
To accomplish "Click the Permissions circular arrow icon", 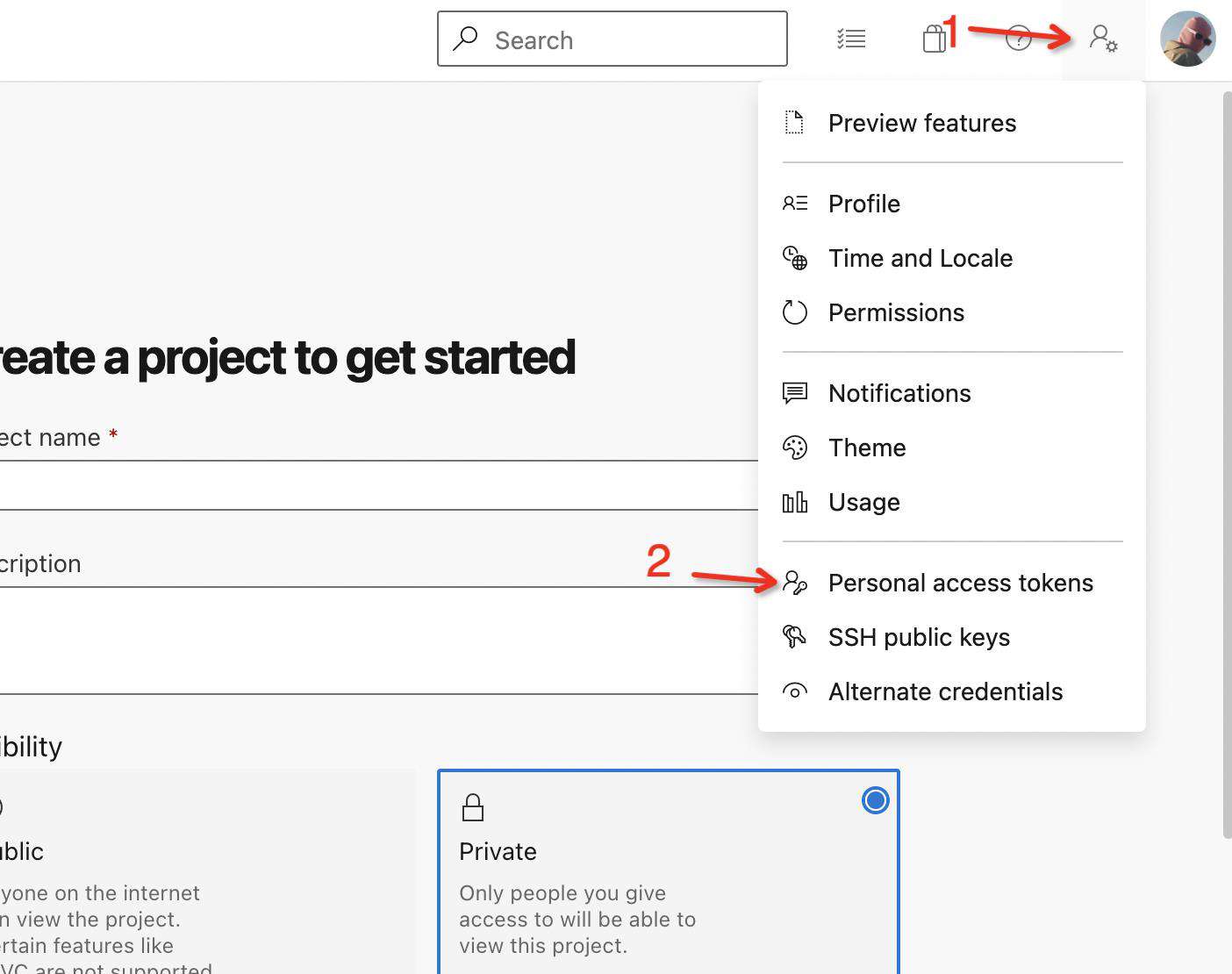I will tap(795, 312).
